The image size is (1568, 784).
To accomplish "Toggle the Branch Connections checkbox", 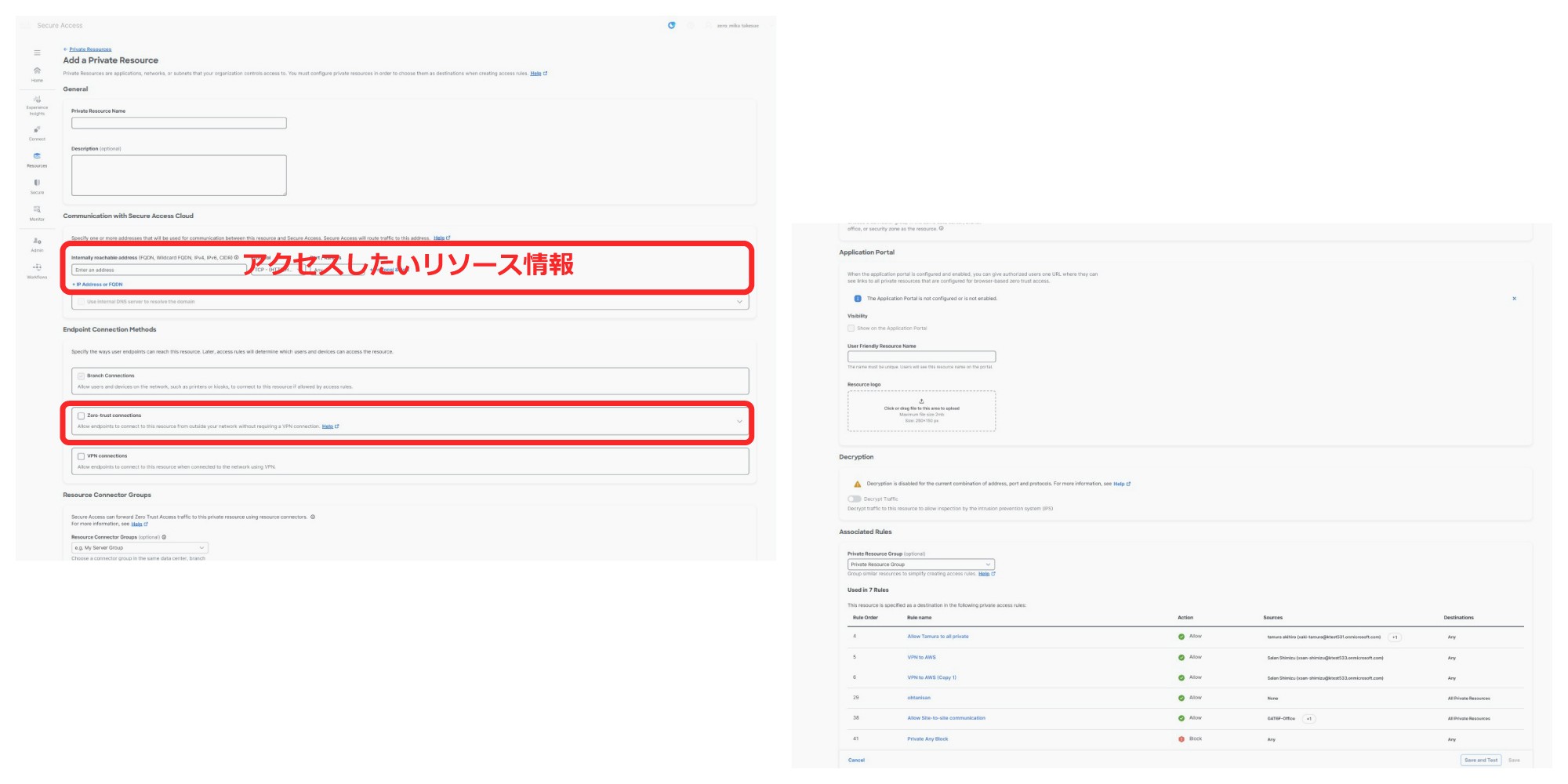I will coord(81,376).
